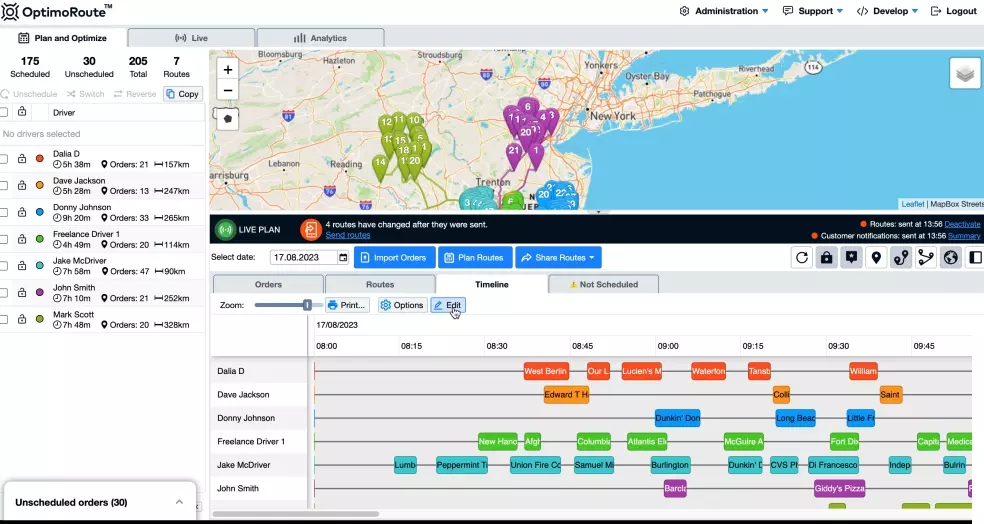
Task: Switch to the Analytics tab
Action: (320, 38)
